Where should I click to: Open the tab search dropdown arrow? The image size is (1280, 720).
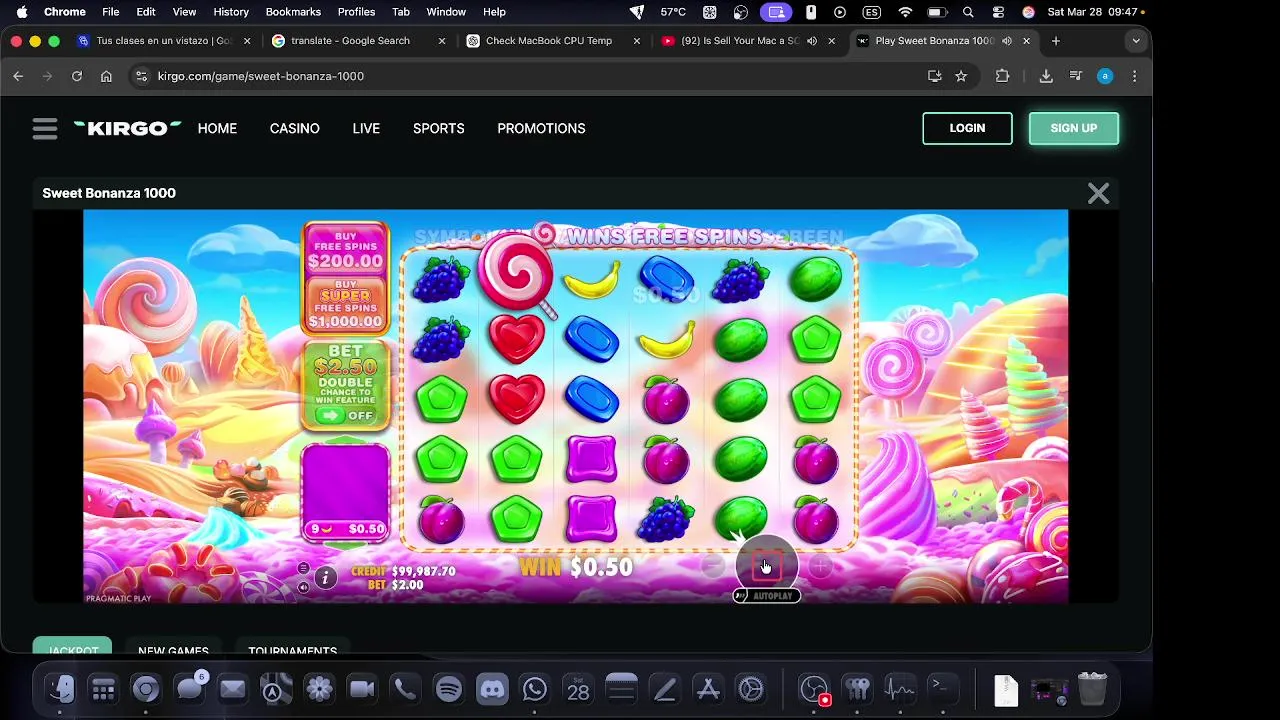[1135, 41]
